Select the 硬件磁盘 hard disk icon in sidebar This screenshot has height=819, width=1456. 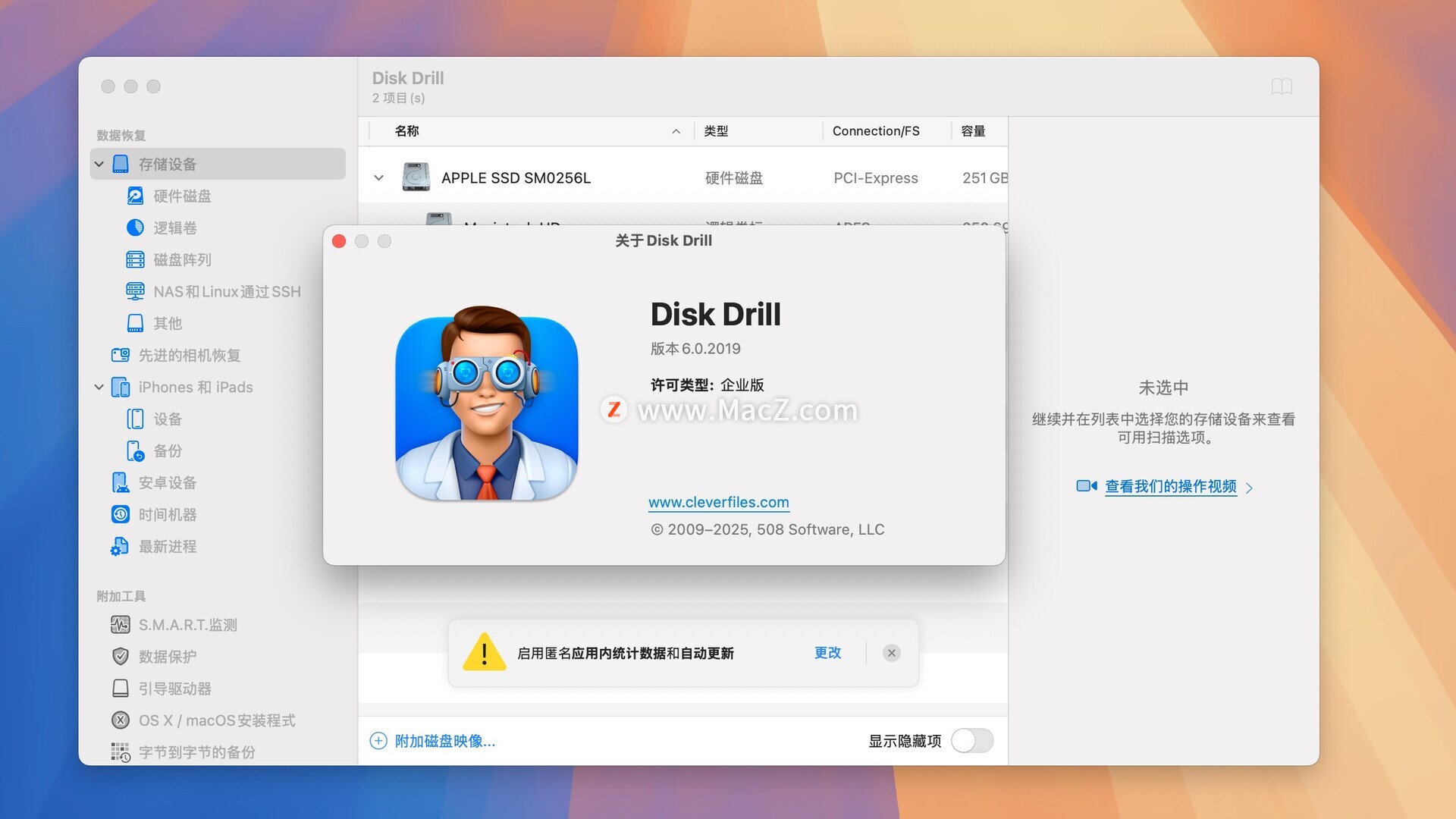135,196
